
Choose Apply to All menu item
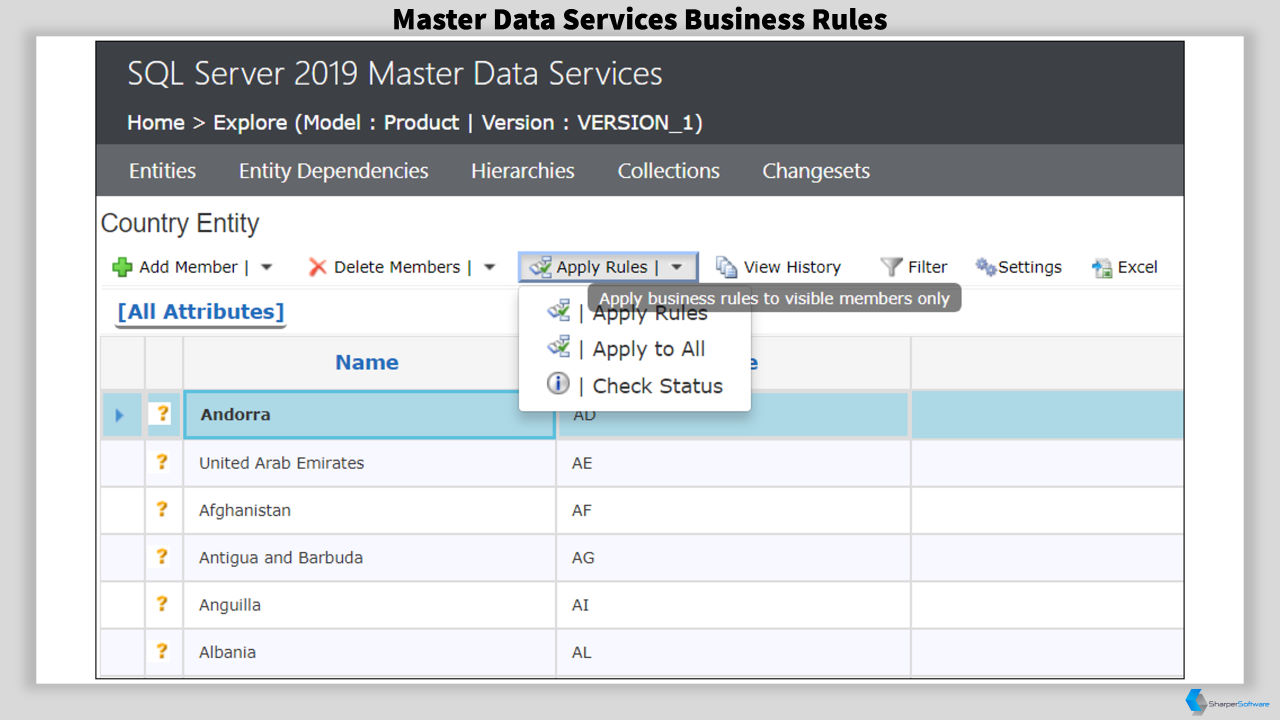pos(649,349)
